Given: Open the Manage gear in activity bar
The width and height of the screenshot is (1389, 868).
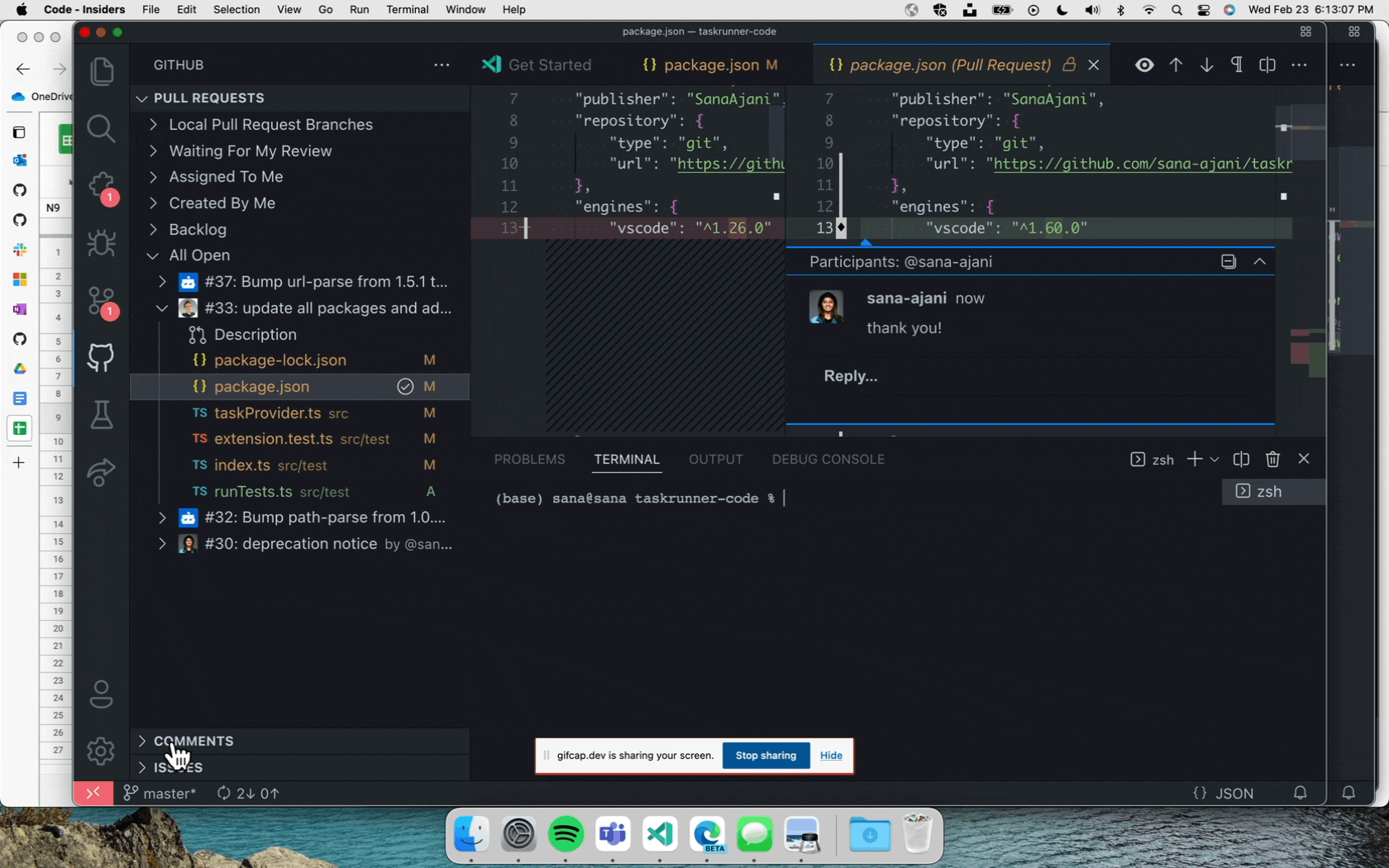Looking at the screenshot, I should [102, 751].
